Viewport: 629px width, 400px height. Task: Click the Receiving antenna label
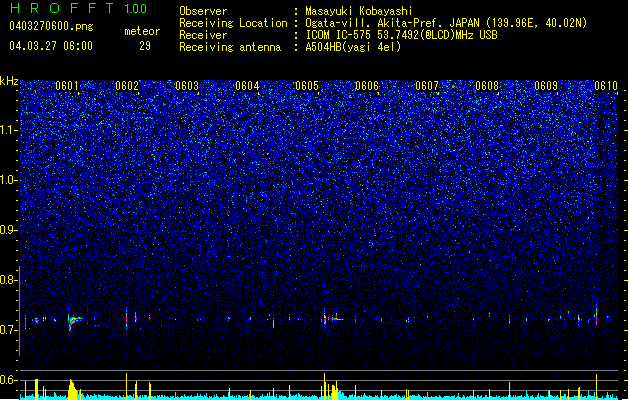coord(230,47)
